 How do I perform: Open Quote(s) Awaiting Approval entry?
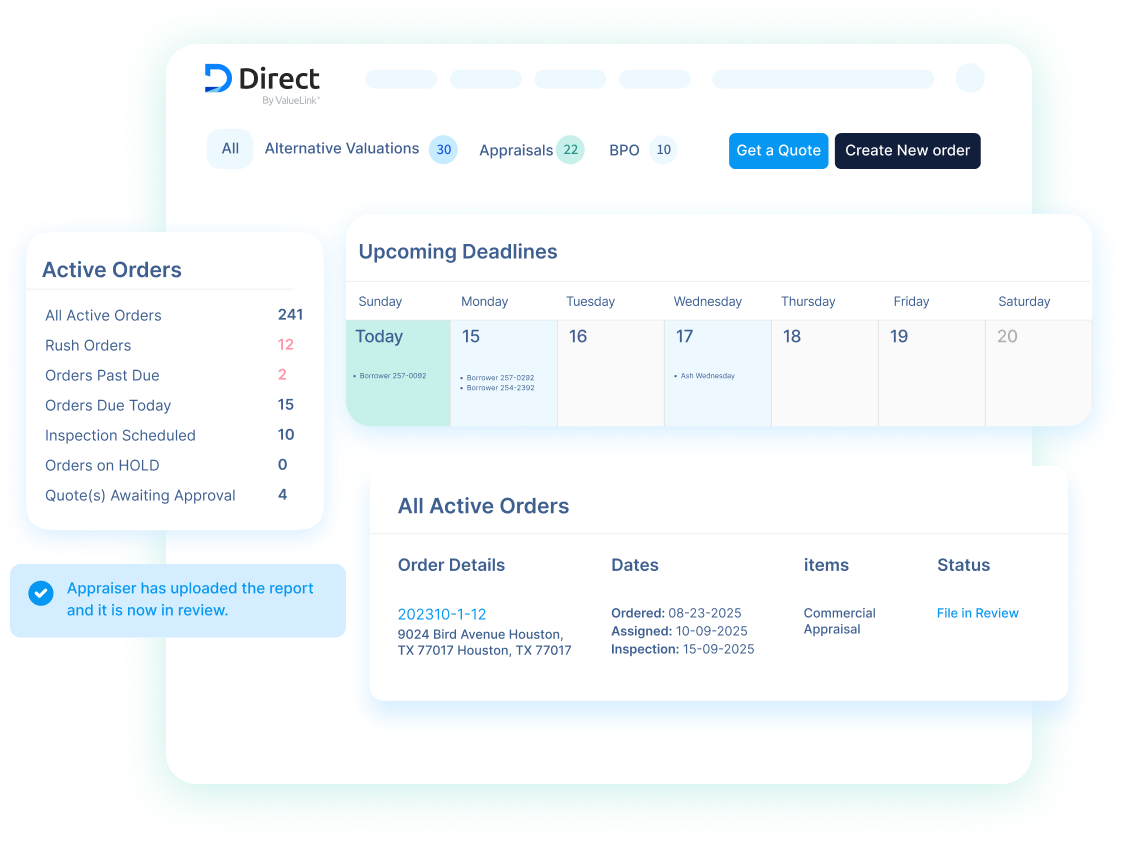click(x=140, y=495)
